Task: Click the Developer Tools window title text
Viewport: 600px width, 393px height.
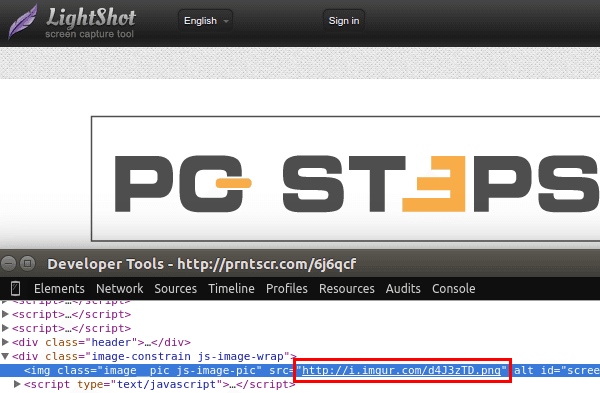Action: [202, 264]
